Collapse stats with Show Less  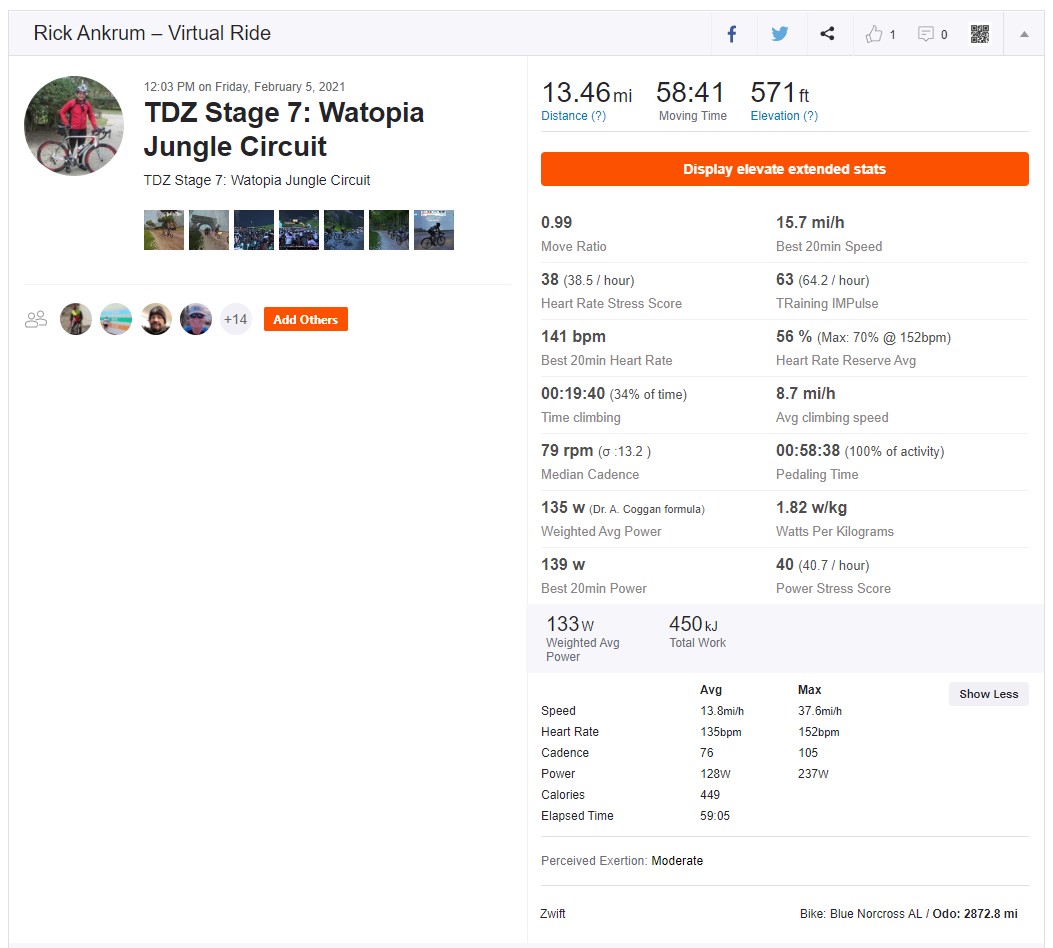[989, 694]
